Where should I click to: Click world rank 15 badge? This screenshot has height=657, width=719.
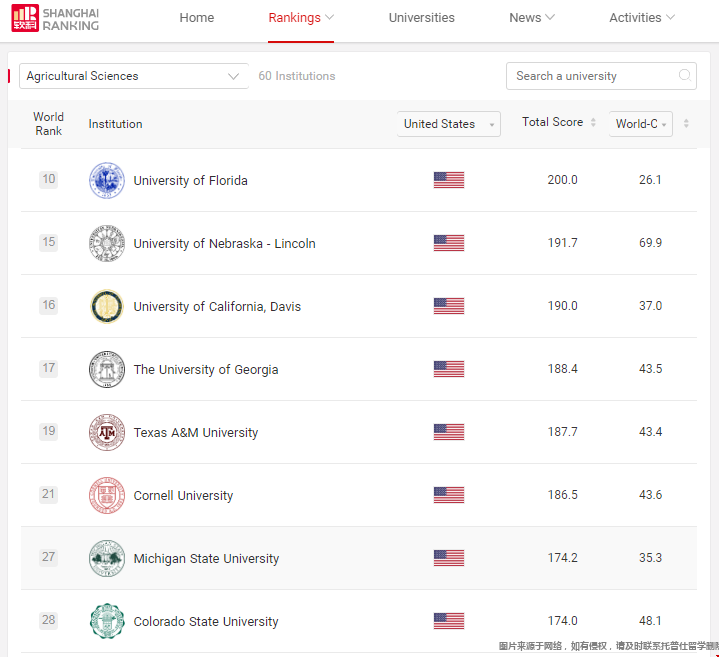pos(49,242)
